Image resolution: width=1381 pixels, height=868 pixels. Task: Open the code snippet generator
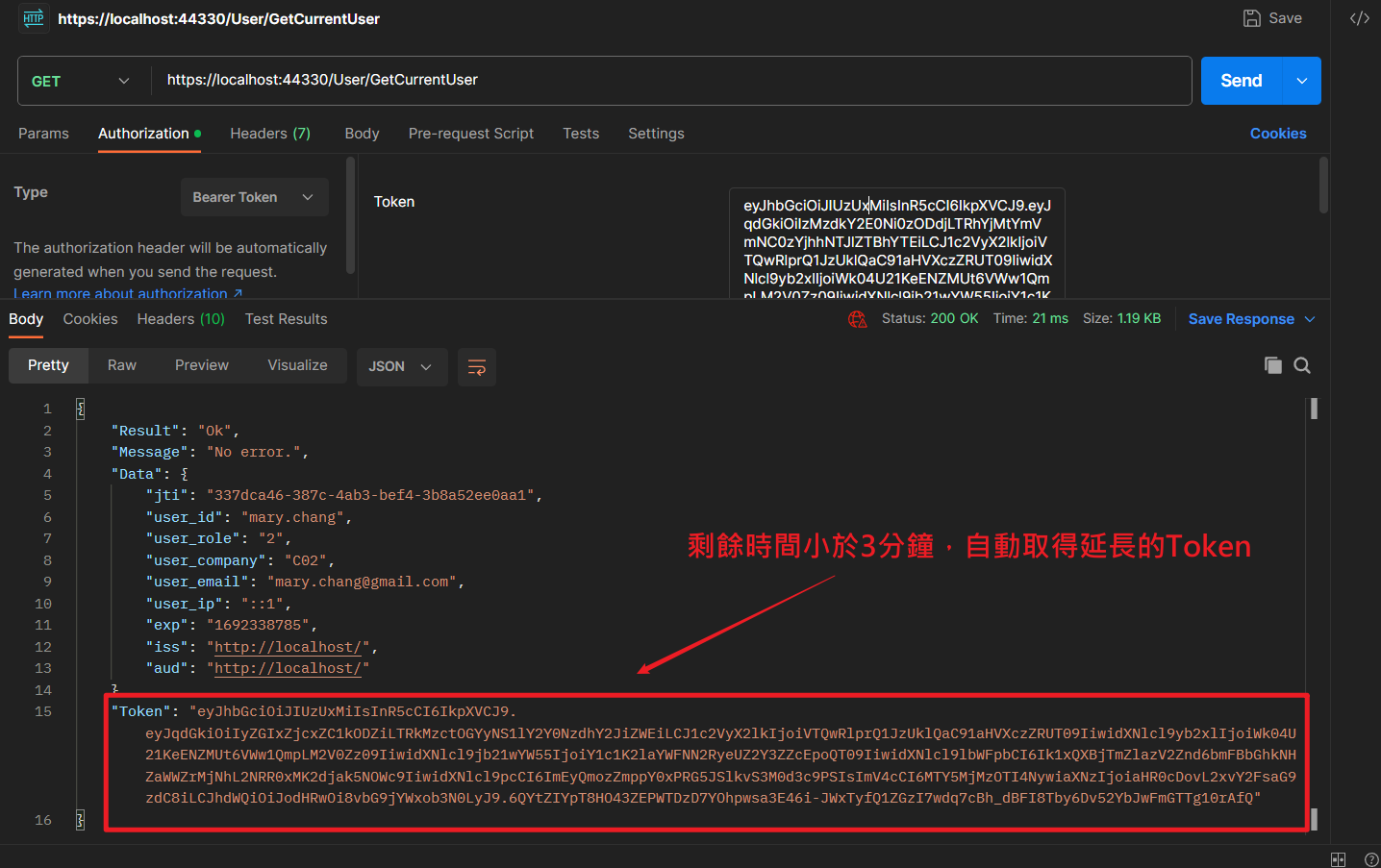(x=1359, y=17)
